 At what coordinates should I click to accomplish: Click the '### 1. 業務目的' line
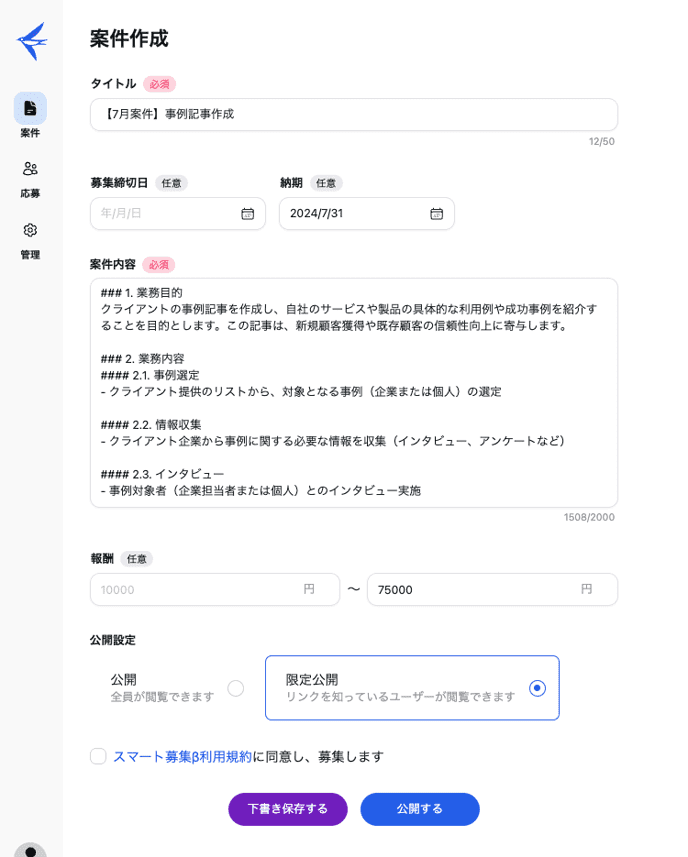pyautogui.click(x=142, y=293)
